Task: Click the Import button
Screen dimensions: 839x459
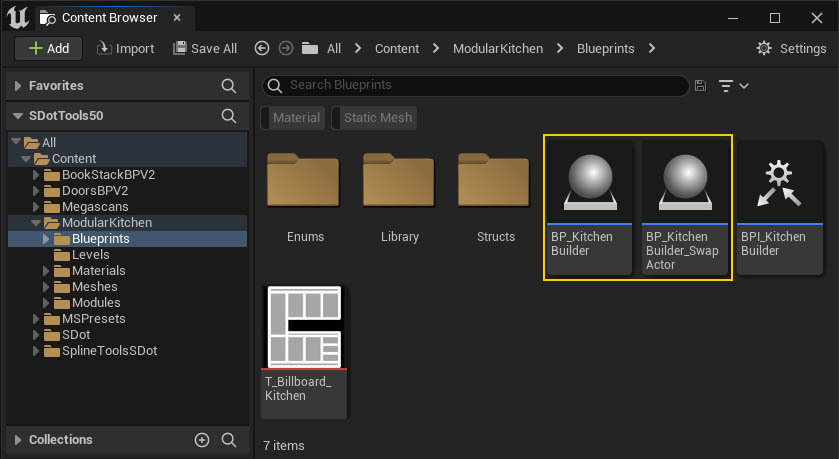Action: [125, 49]
